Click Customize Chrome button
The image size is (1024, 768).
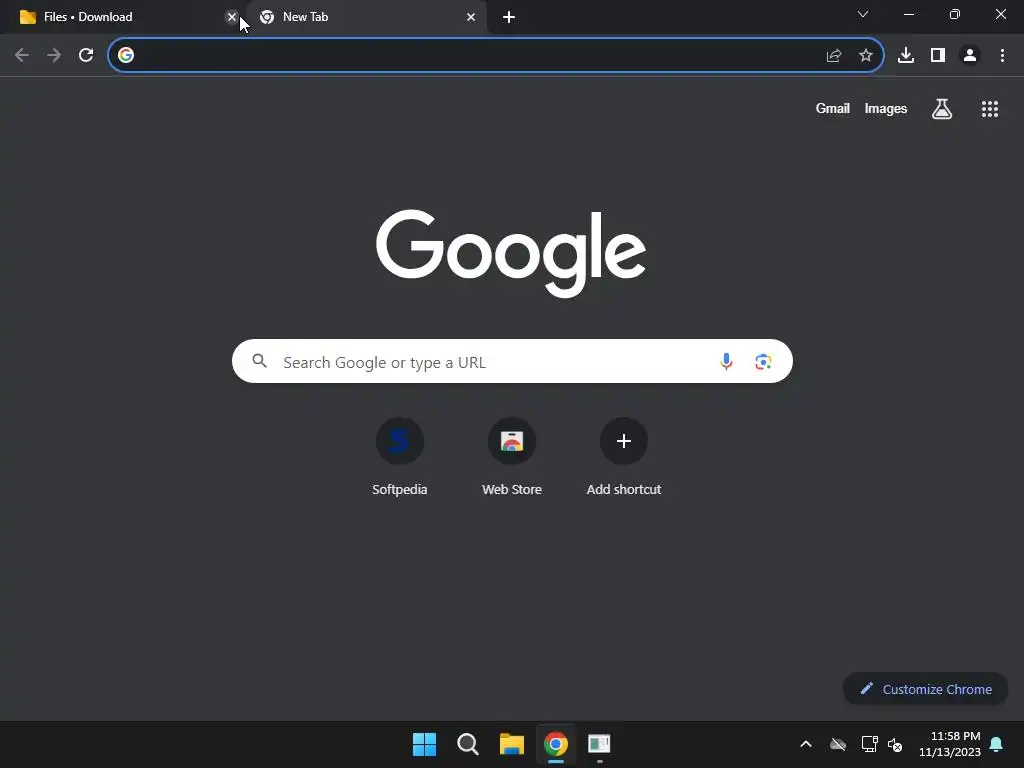pos(925,689)
